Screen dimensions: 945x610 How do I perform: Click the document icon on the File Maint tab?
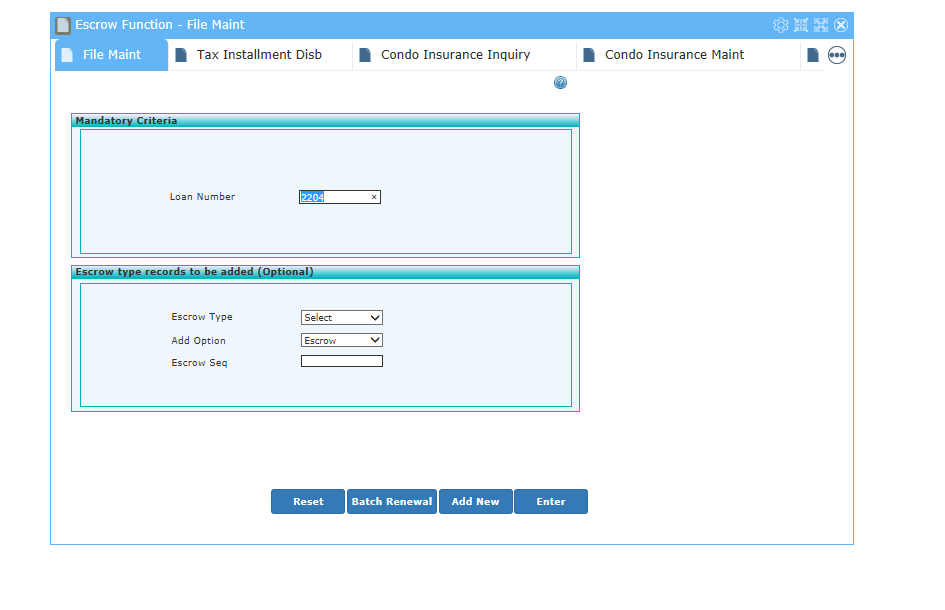[66, 55]
